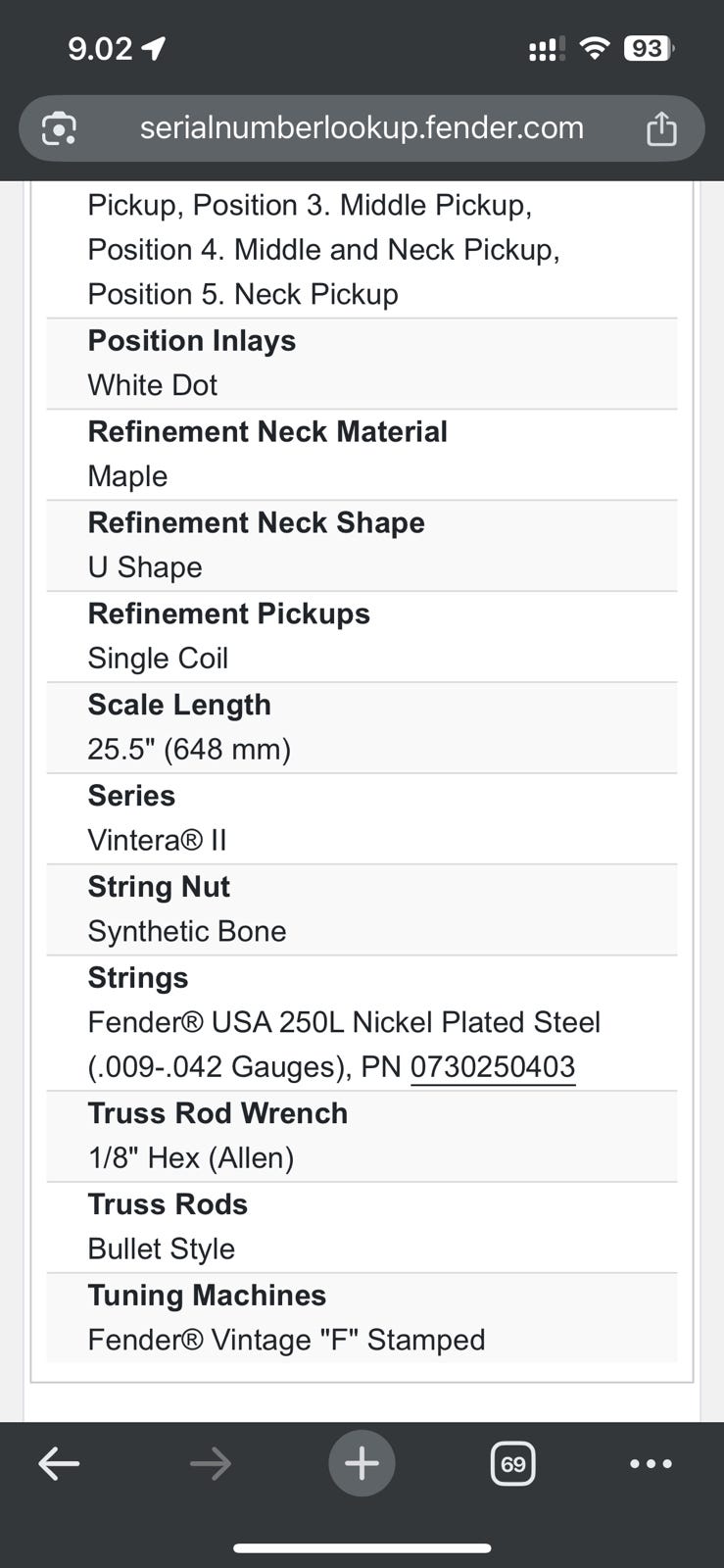Open a new tab with the plus button
The image size is (724, 1568).
click(x=362, y=1464)
